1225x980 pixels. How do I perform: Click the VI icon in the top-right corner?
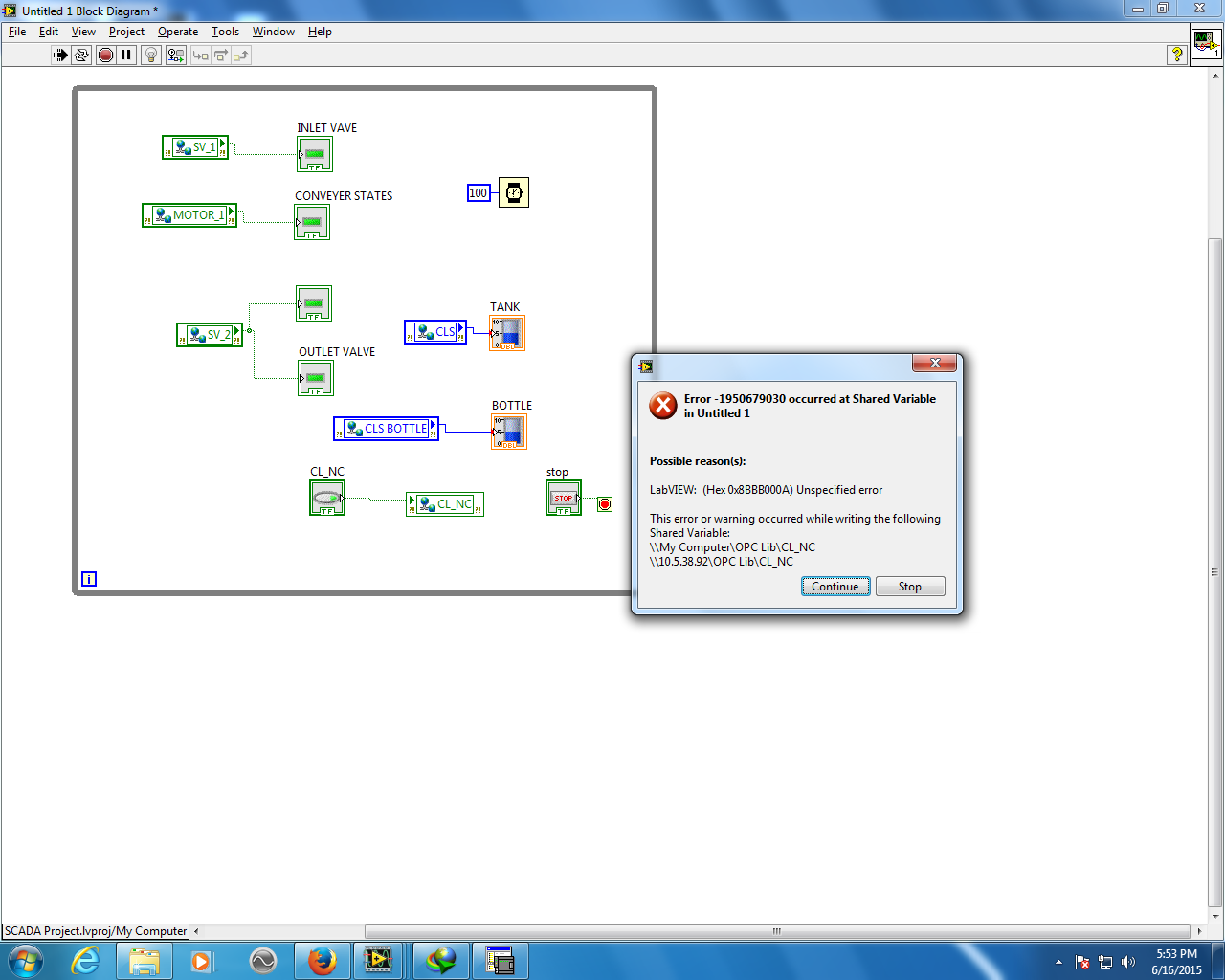click(1205, 45)
